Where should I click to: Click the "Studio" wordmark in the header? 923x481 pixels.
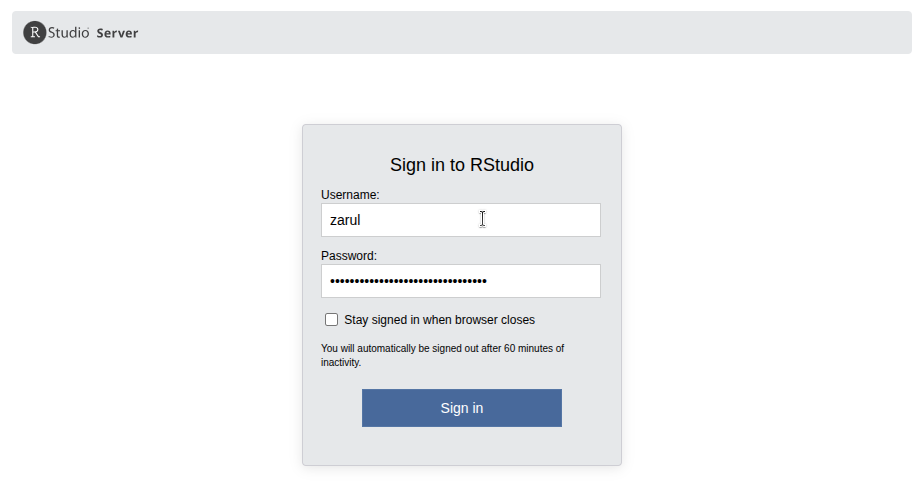point(69,33)
